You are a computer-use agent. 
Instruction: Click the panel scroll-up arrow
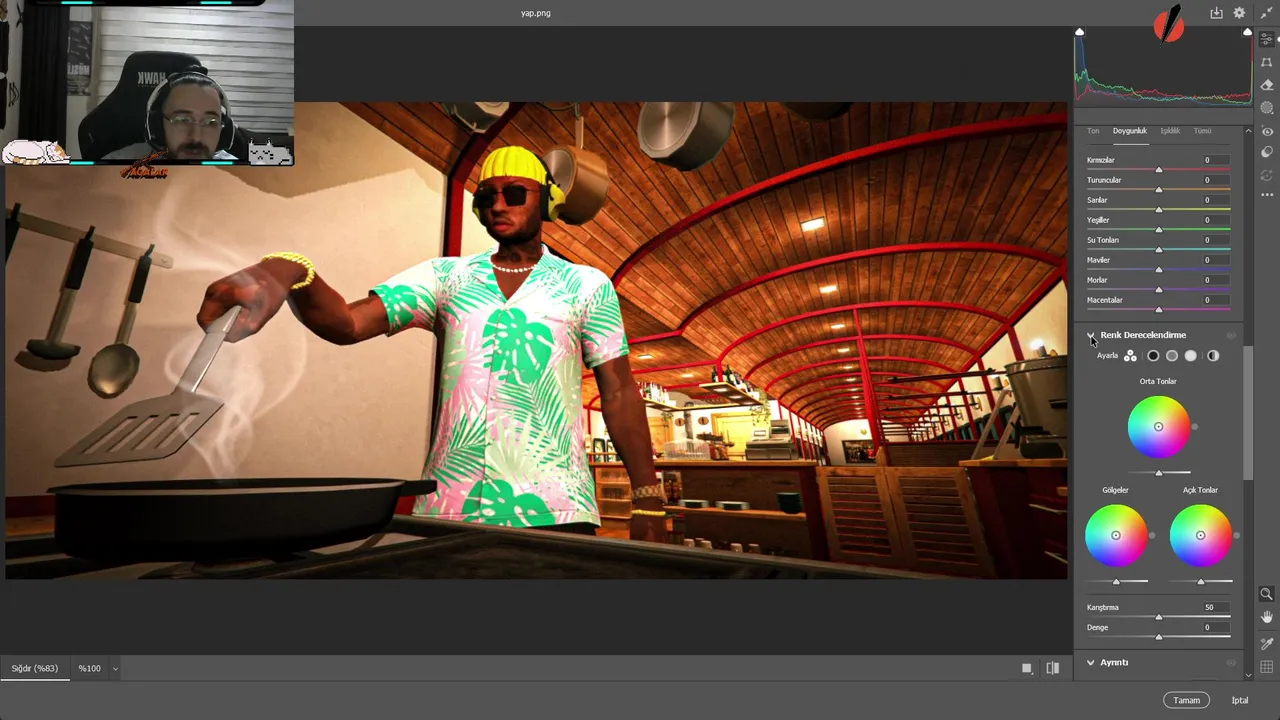click(x=1248, y=131)
